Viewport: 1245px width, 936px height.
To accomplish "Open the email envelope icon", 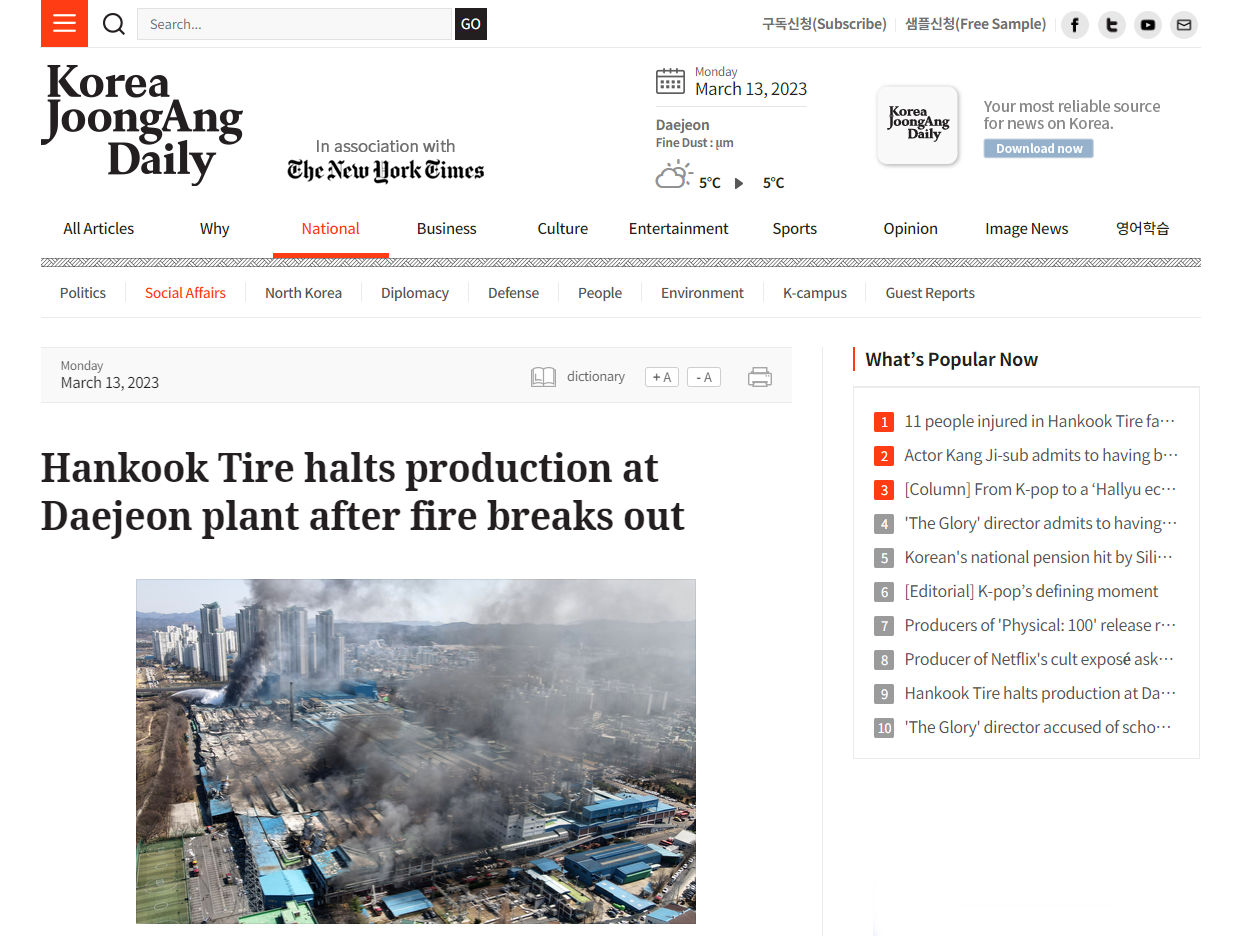I will click(1184, 25).
